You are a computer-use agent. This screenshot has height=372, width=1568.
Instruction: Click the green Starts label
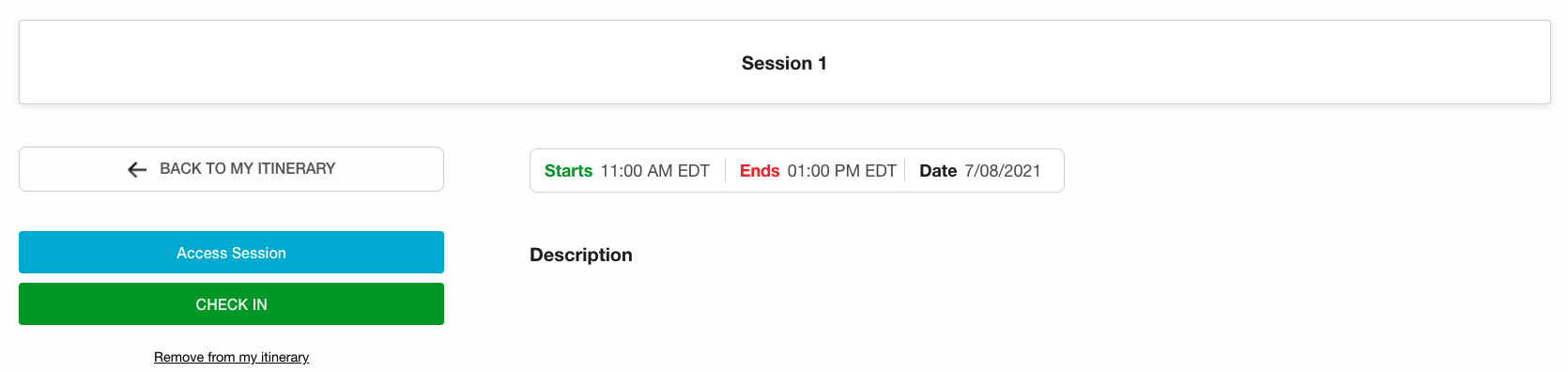click(568, 171)
